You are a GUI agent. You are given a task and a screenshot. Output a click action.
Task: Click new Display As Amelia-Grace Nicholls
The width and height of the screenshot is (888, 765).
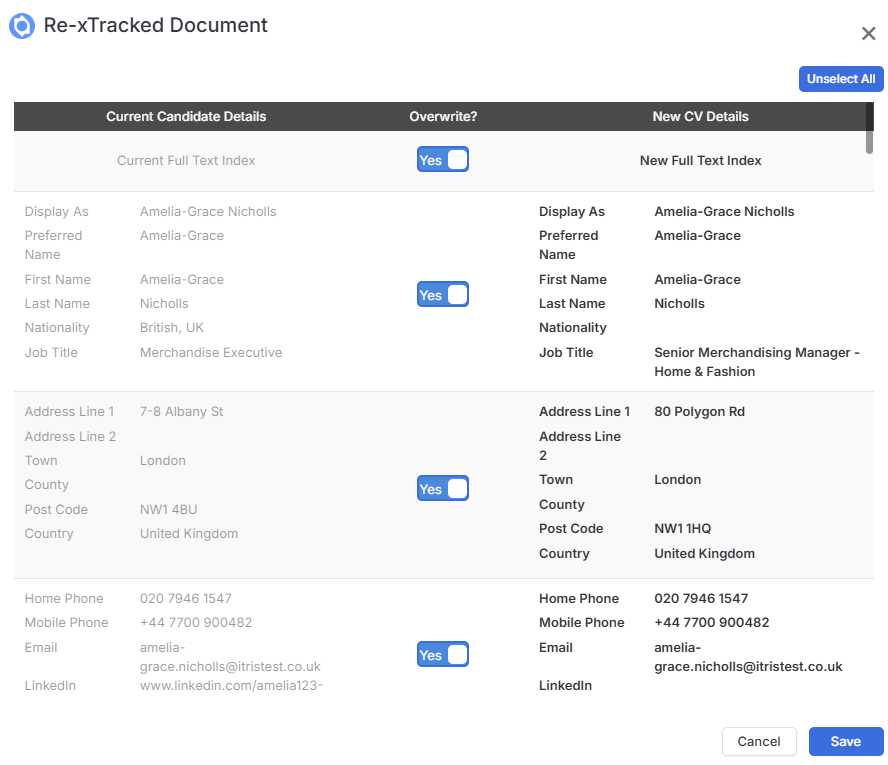pos(724,212)
